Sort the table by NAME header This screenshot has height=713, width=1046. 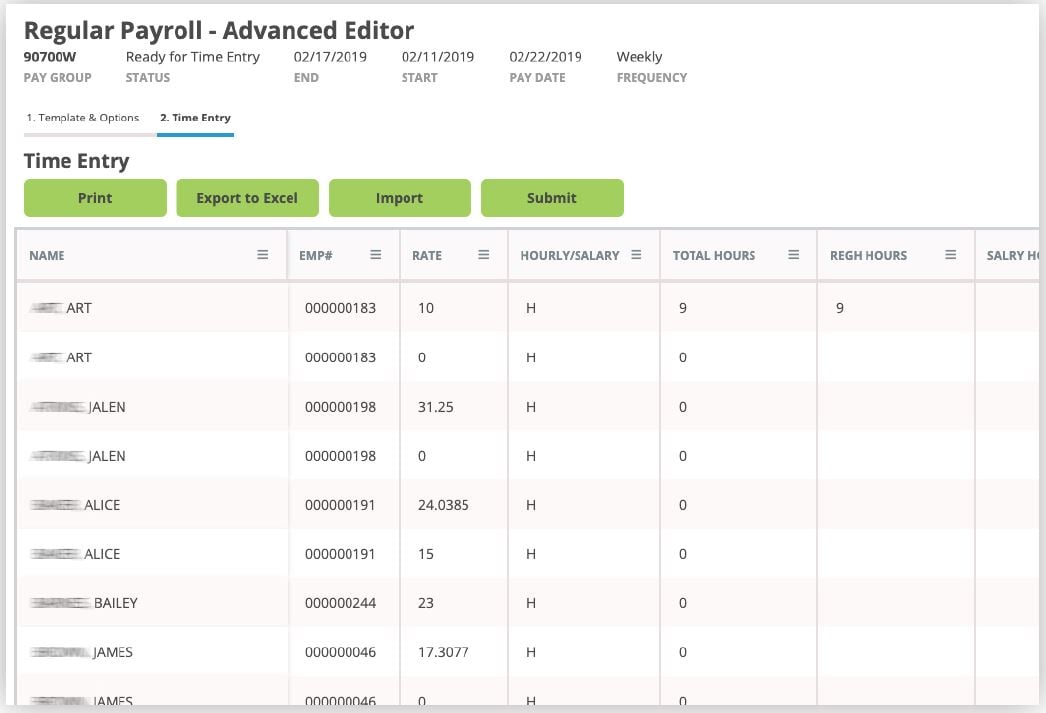tap(45, 255)
